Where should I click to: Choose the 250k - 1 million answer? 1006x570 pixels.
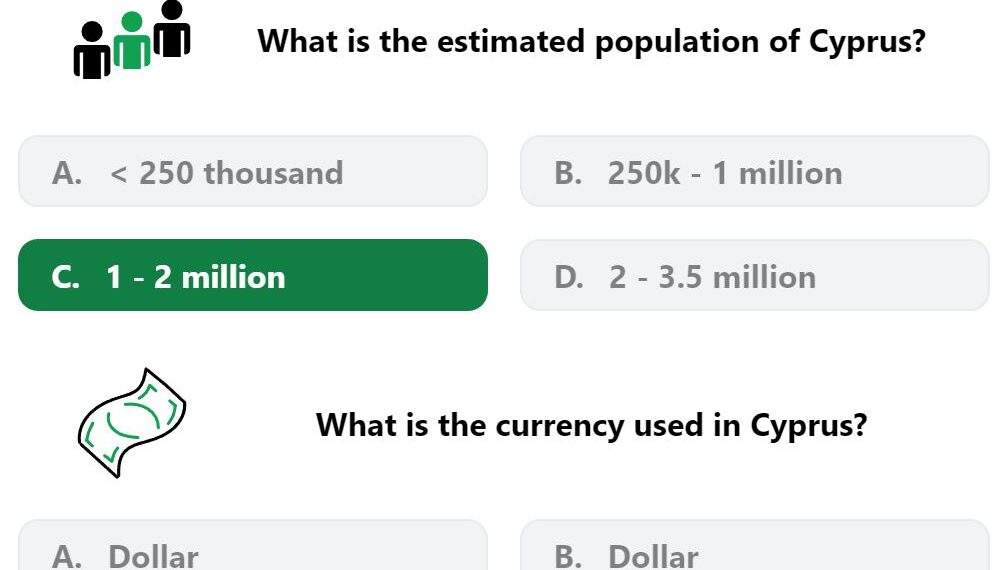[754, 172]
